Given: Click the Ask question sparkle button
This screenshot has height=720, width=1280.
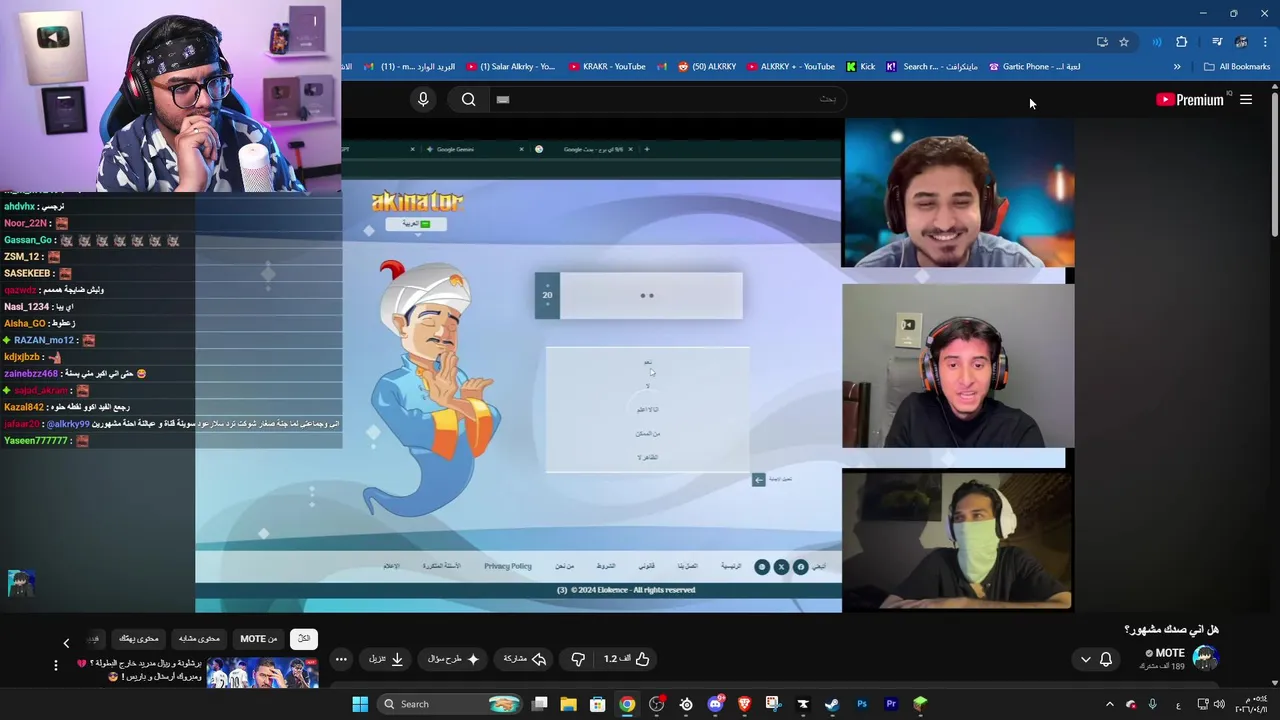Looking at the screenshot, I should [453, 659].
